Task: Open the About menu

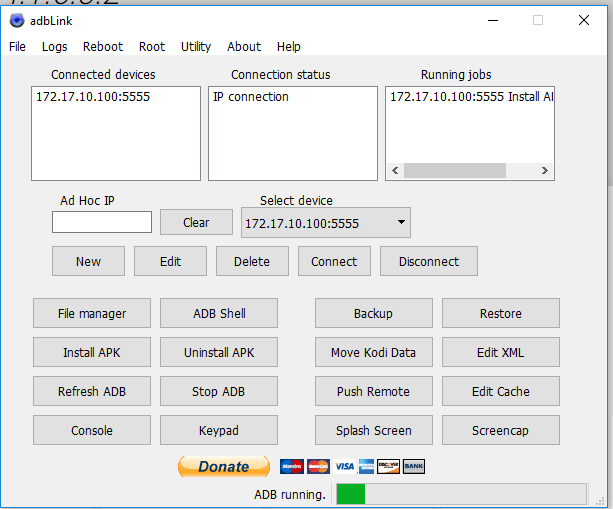Action: pos(244,47)
